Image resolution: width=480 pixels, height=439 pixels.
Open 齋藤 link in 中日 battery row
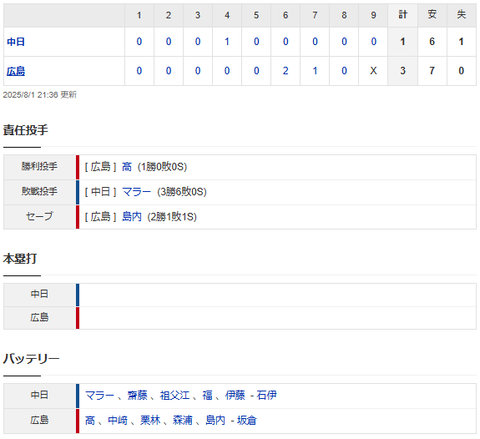click(137, 395)
